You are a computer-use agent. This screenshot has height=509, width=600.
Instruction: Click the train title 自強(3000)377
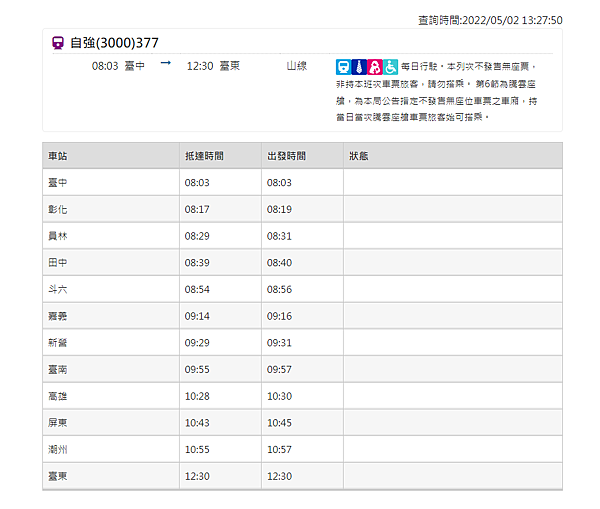[x=114, y=43]
